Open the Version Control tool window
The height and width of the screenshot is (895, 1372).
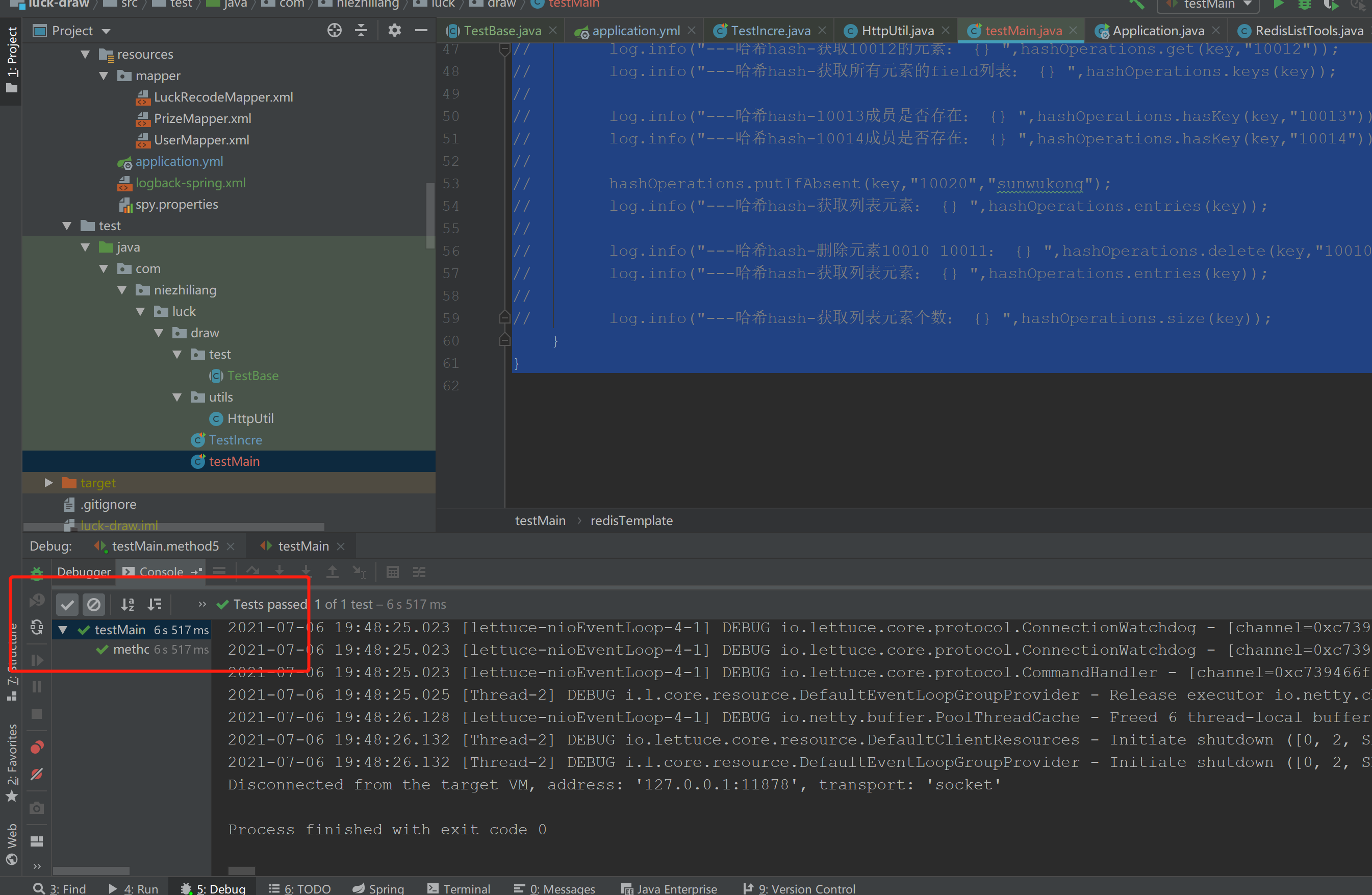click(800, 888)
